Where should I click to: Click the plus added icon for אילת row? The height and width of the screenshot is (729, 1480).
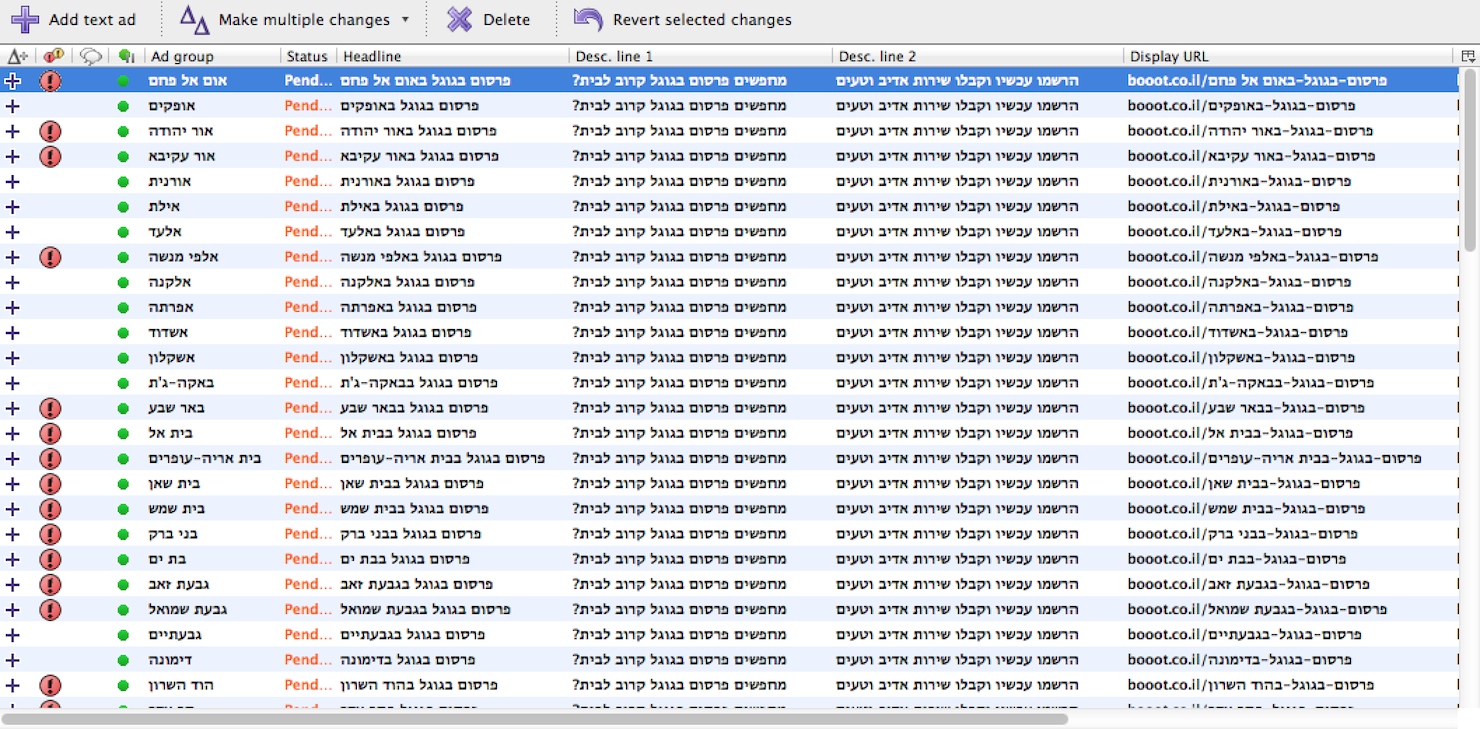coord(13,206)
